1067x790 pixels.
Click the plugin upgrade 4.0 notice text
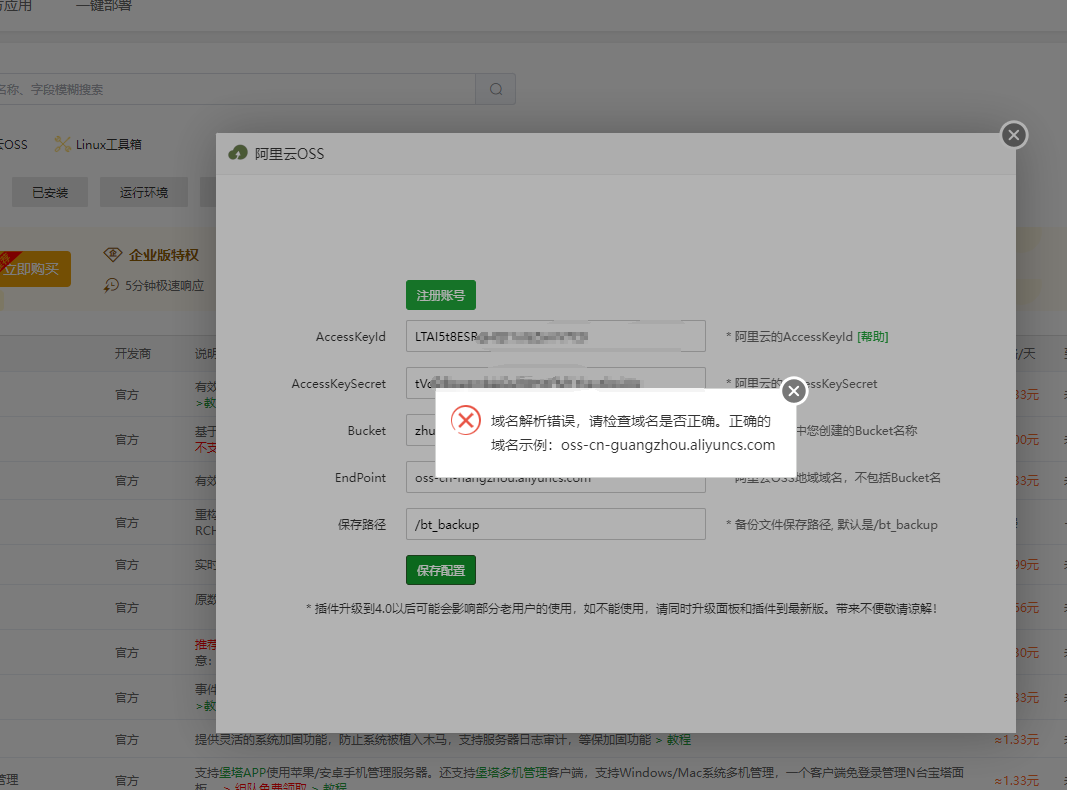pyautogui.click(x=621, y=608)
